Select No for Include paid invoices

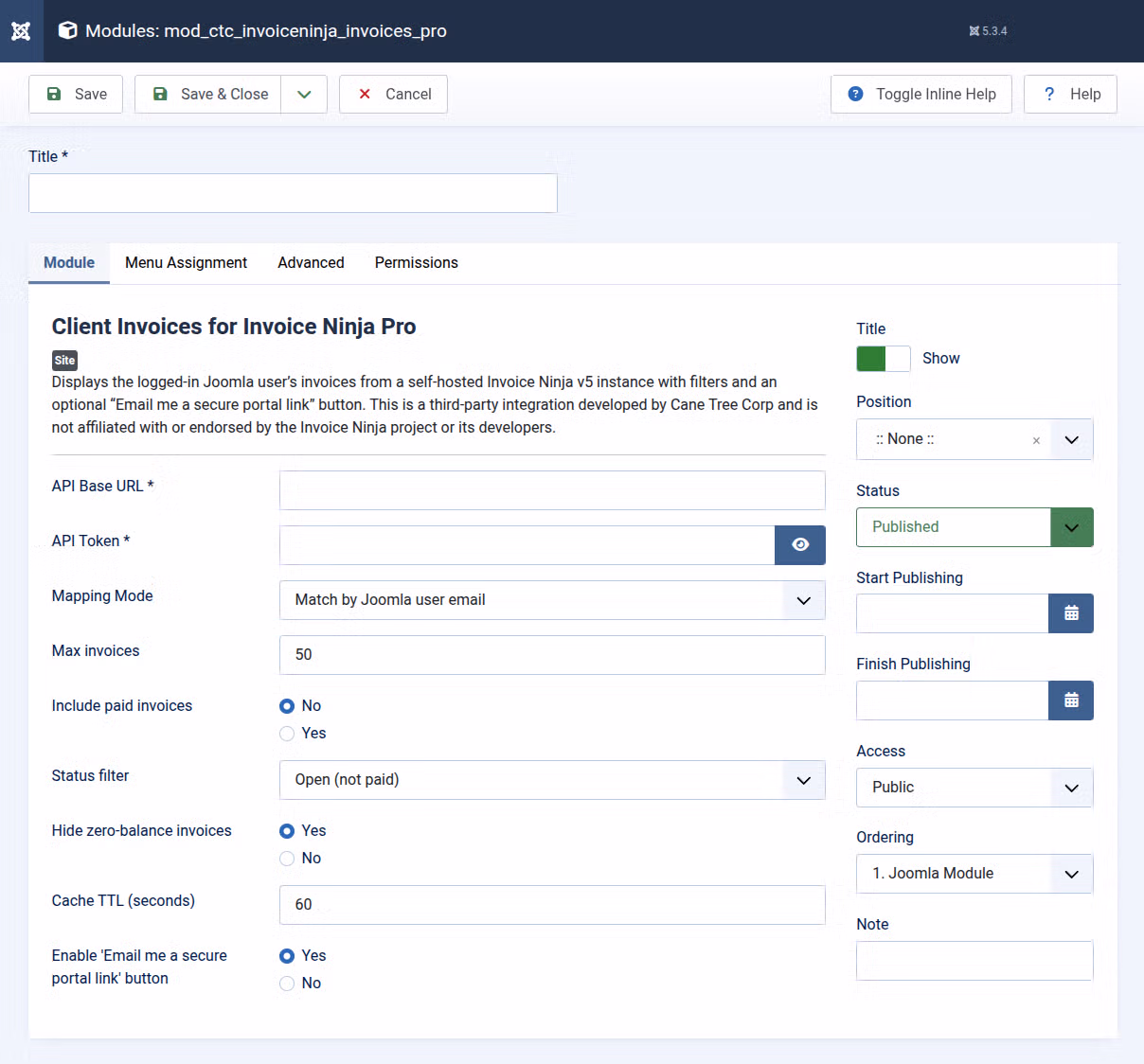pyautogui.click(x=287, y=706)
